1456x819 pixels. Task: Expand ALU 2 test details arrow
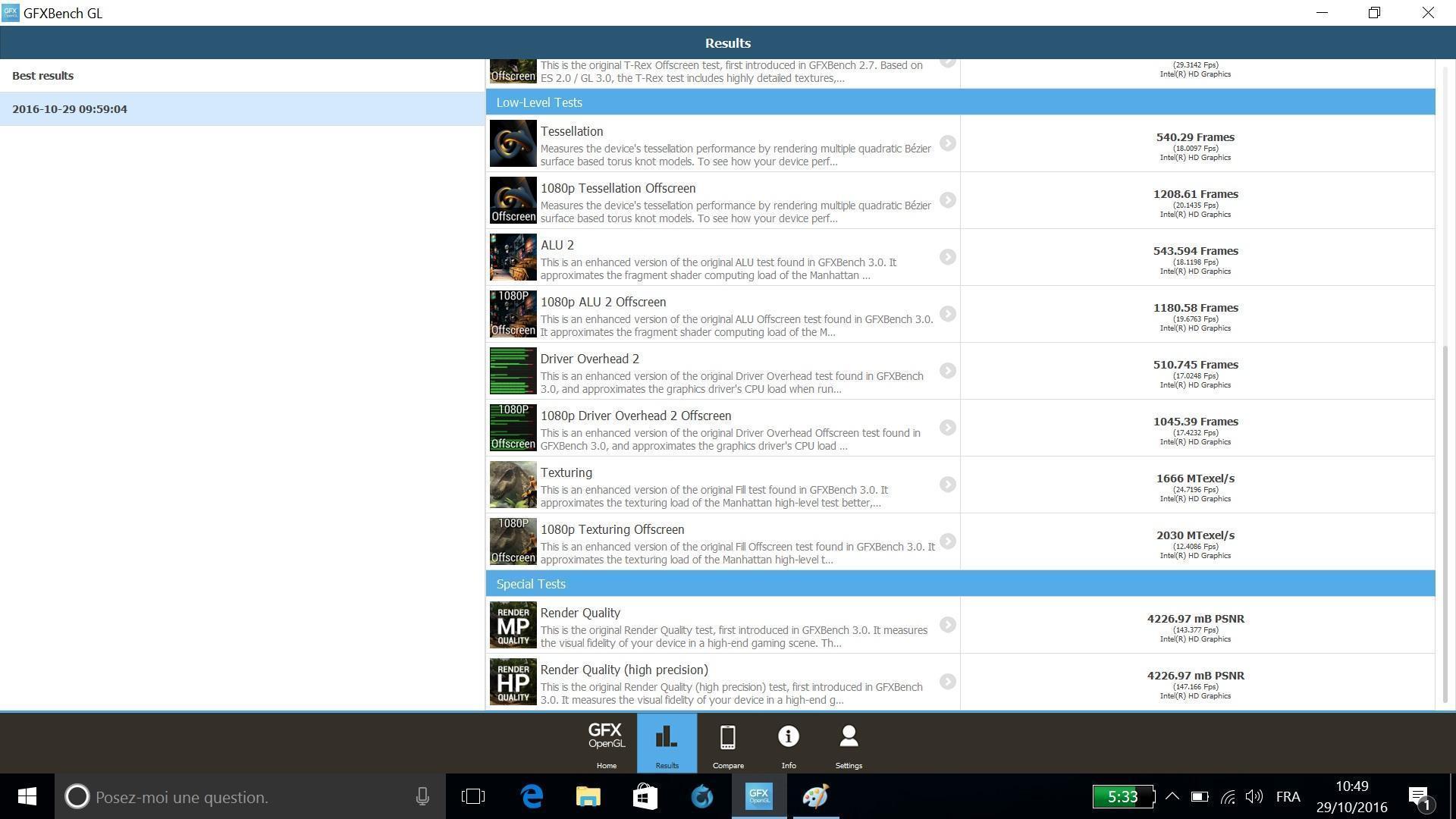click(x=947, y=257)
